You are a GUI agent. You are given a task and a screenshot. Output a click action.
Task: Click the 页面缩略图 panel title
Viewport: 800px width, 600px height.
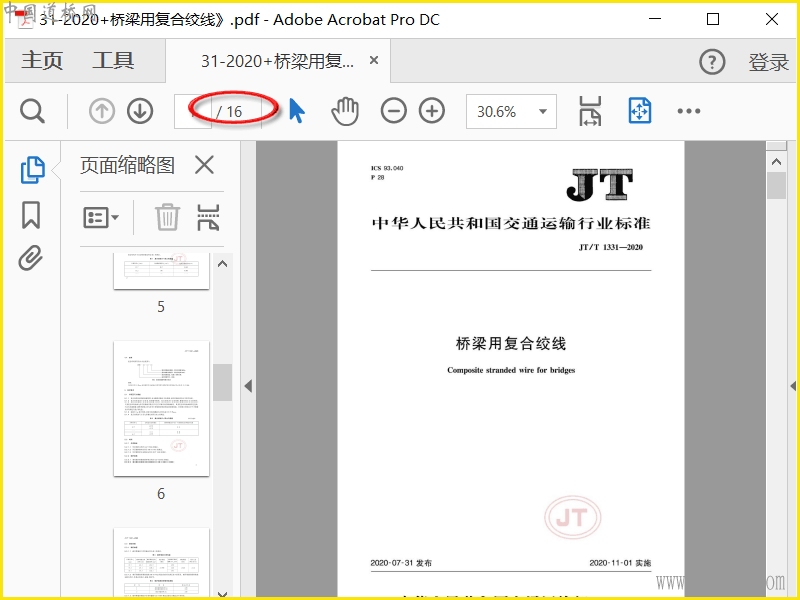coord(127,165)
